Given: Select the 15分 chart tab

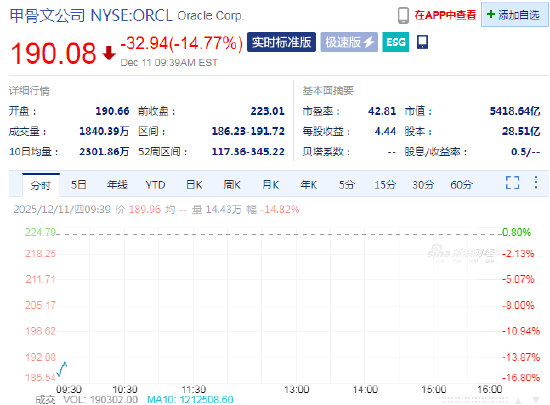Looking at the screenshot, I should click(385, 185).
